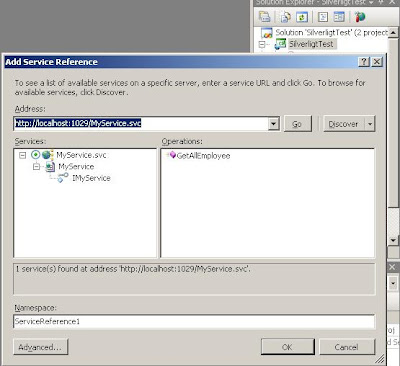The width and height of the screenshot is (400, 366).
Task: Select the MyService.svc radio button
Action: pyautogui.click(x=35, y=155)
